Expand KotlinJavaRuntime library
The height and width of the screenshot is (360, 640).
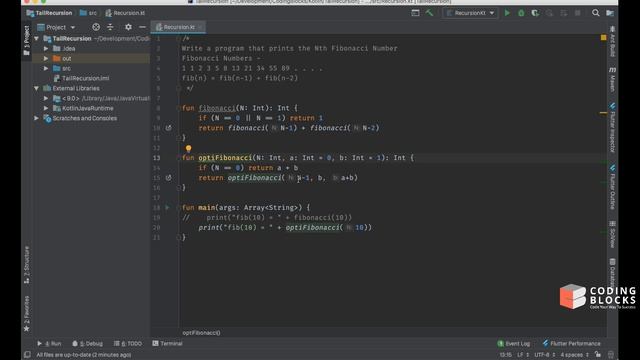(x=46, y=108)
